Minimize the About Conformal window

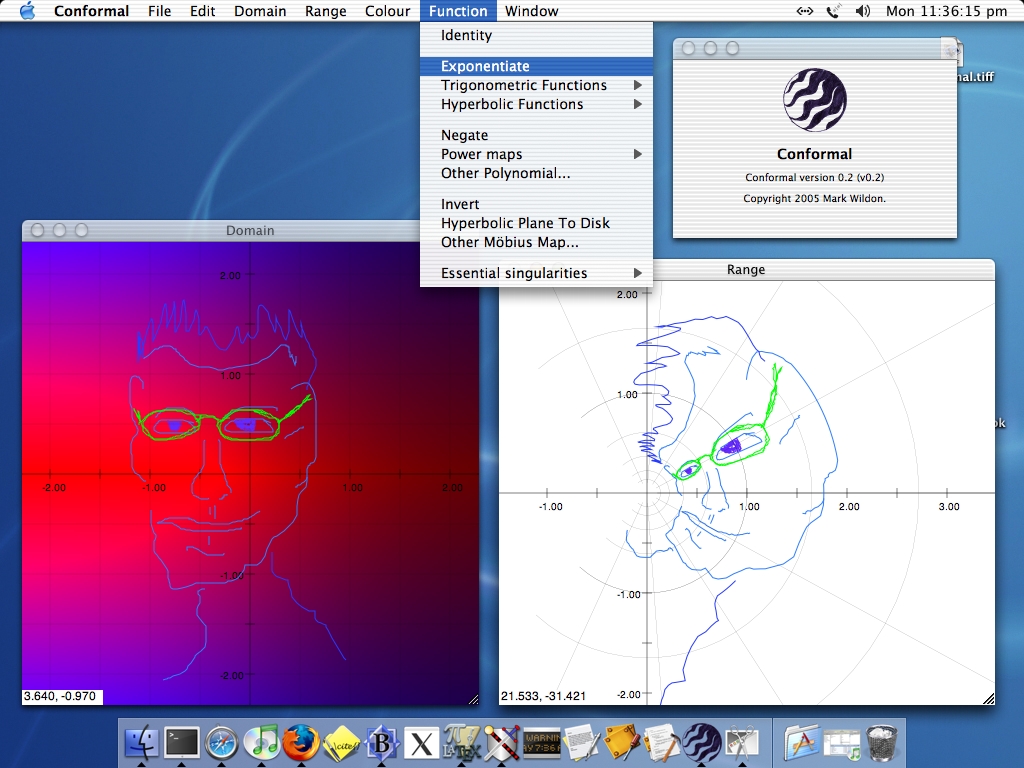coord(711,48)
